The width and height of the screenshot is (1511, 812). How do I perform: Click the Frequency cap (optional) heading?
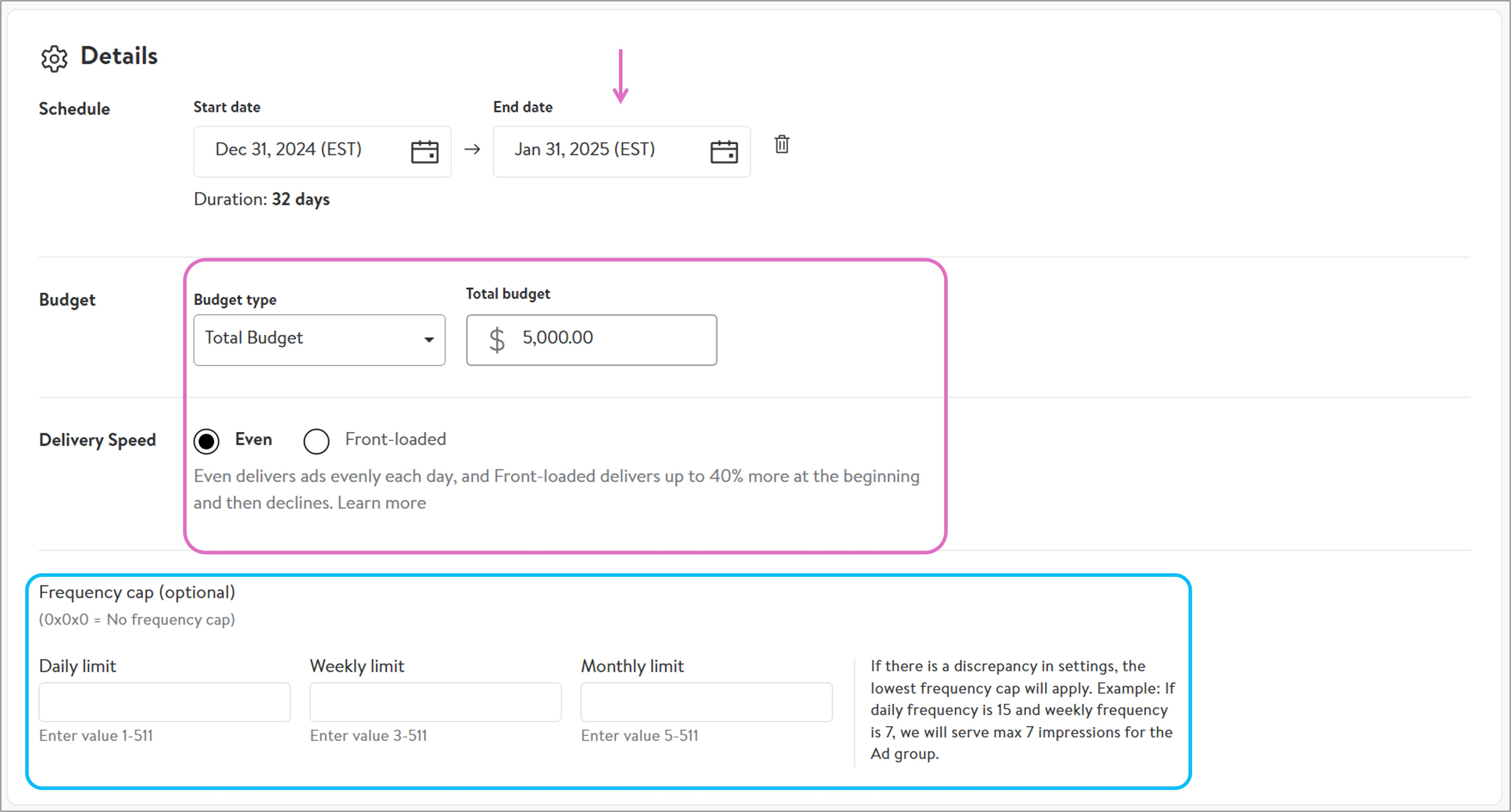click(137, 592)
